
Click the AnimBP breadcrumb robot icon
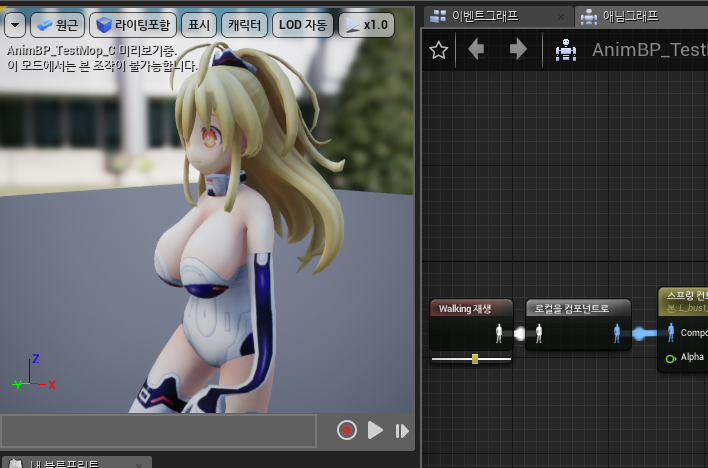(566, 50)
